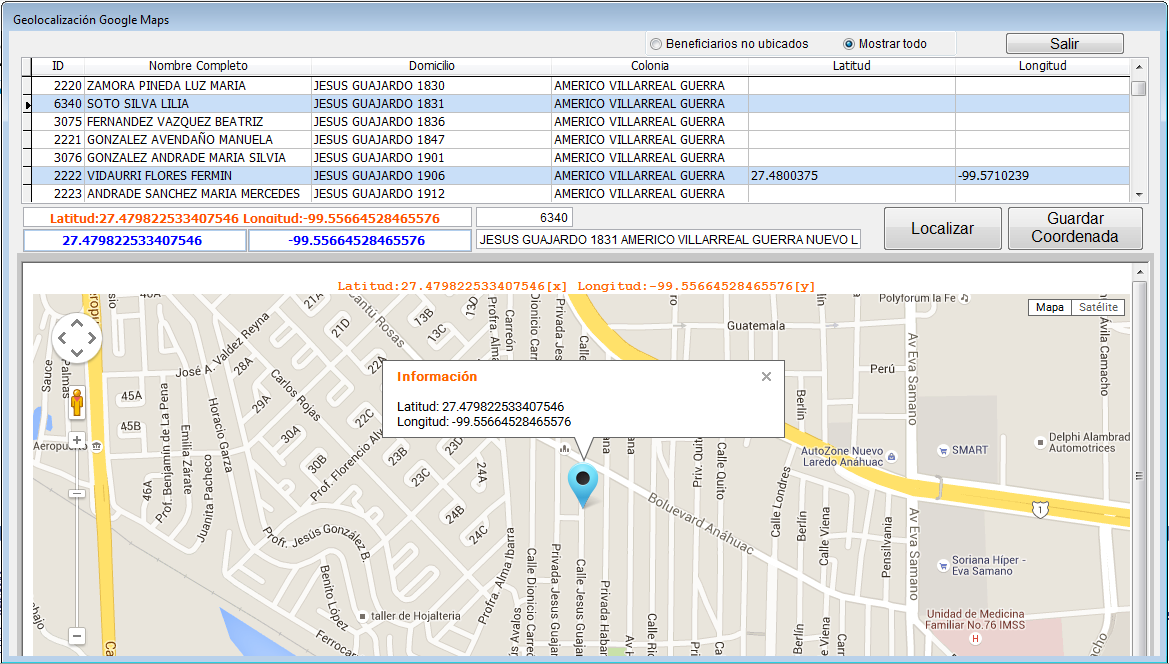Click the Delphi Alambrados map marker
Screen dimensions: 1169x664
point(1040,442)
